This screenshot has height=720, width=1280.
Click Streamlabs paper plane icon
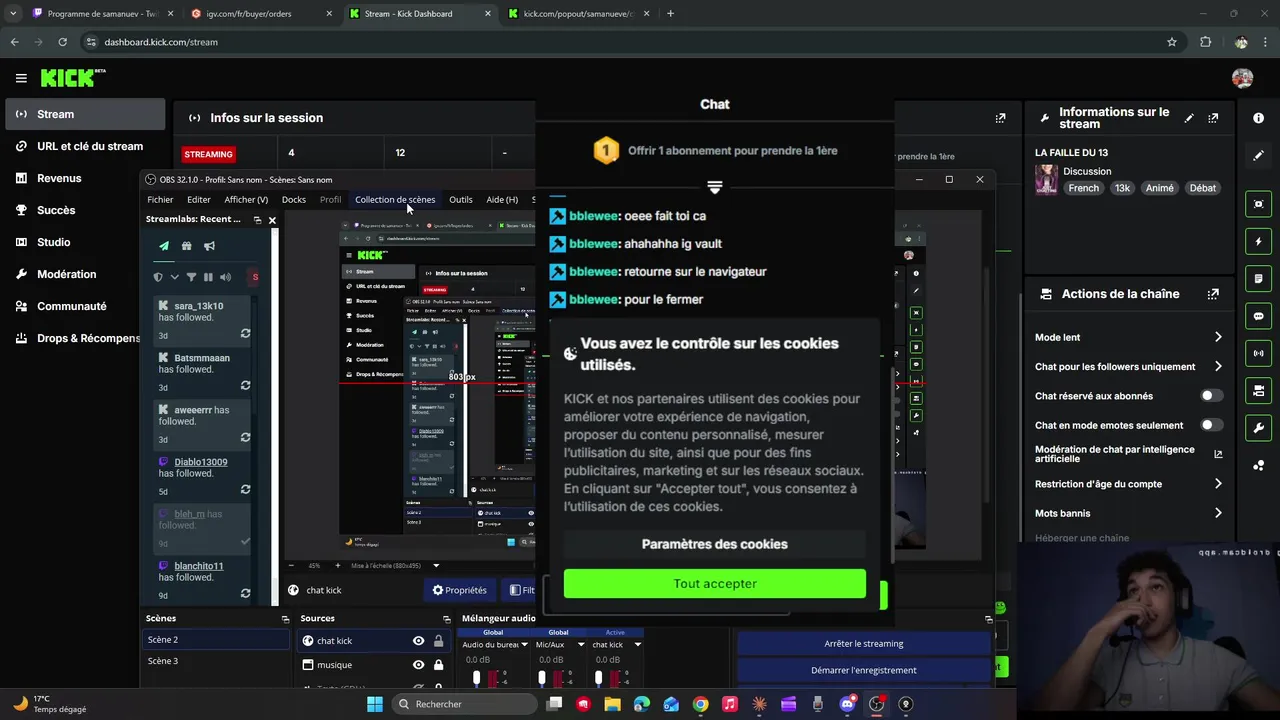pyautogui.click(x=164, y=246)
